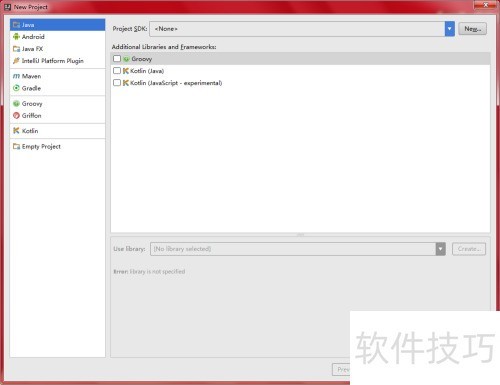Click the 'Use library:' label

click(x=129, y=249)
